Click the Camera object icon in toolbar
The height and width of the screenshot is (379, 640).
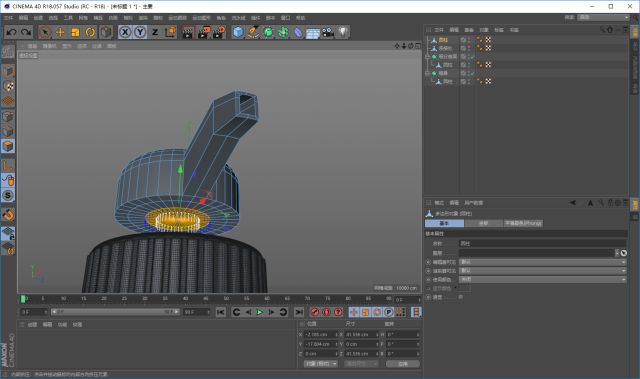(328, 32)
